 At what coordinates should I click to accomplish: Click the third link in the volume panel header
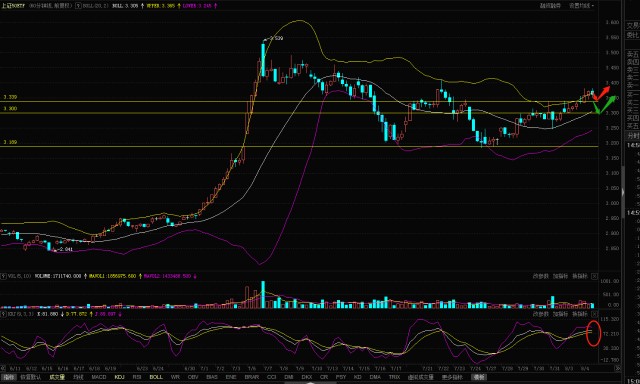(x=580, y=276)
